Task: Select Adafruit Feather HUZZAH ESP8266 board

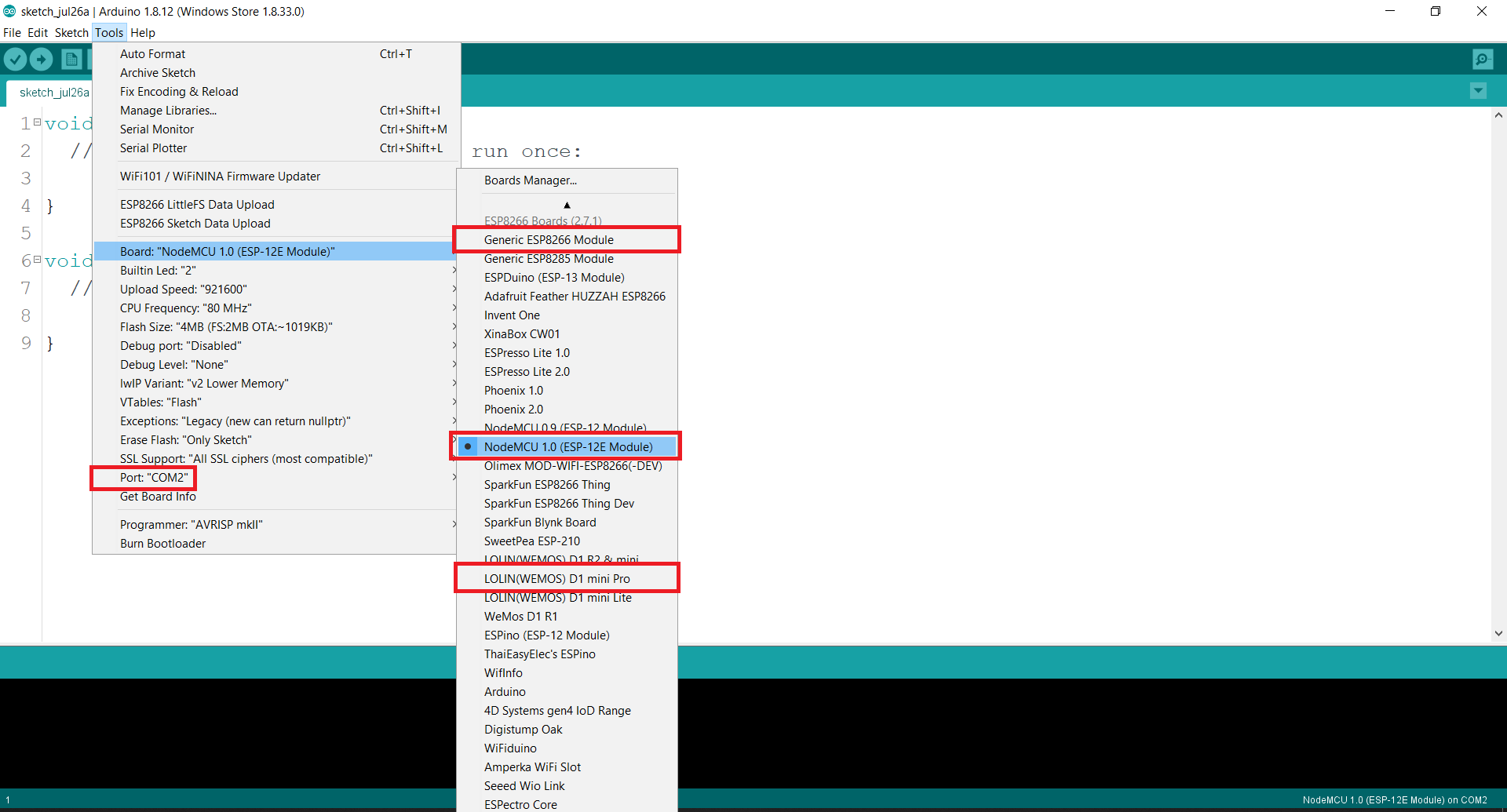Action: pyautogui.click(x=567, y=297)
